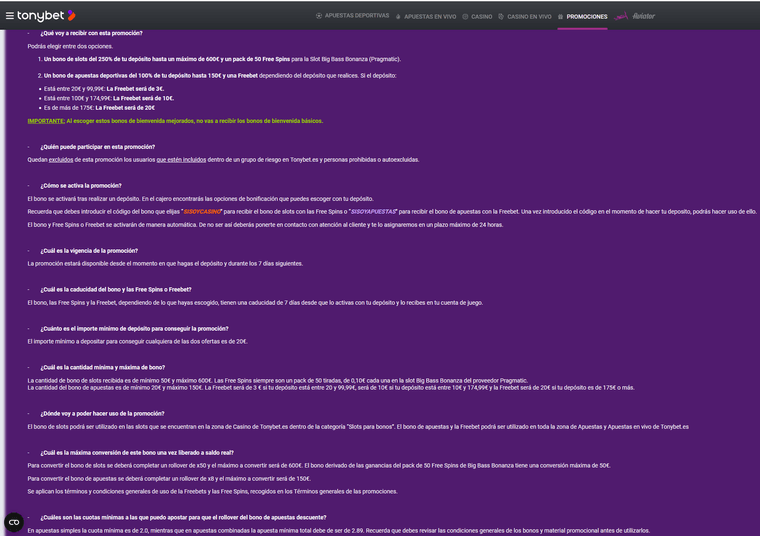Open the Aviator game link

click(644, 16)
